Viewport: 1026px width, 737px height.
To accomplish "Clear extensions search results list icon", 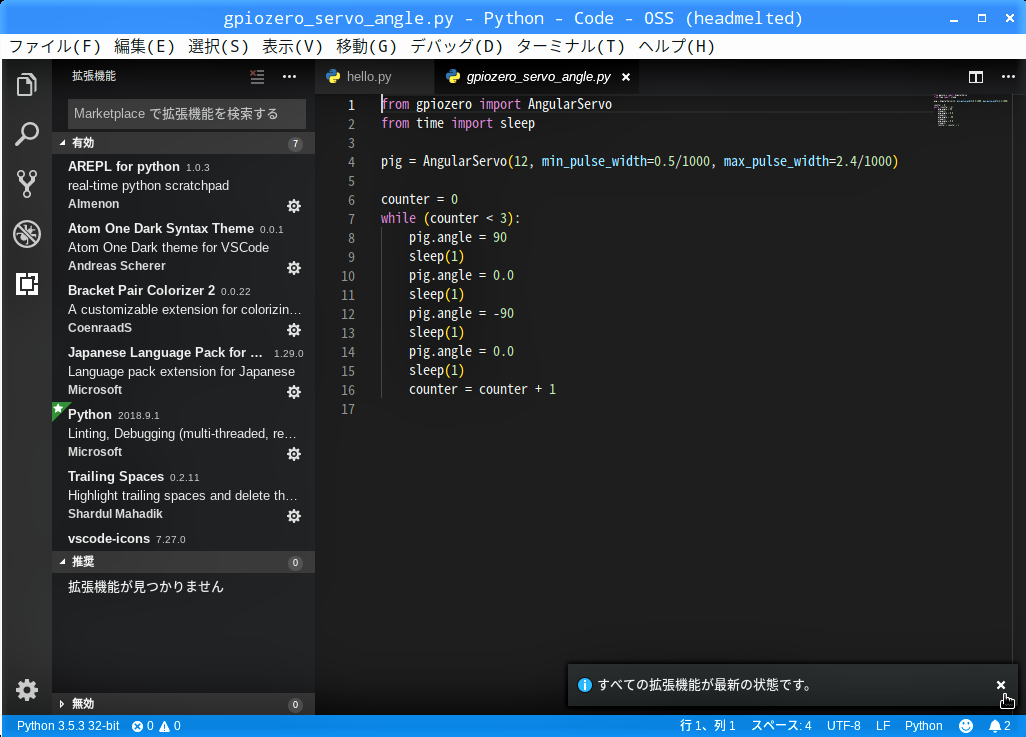I will coord(257,77).
